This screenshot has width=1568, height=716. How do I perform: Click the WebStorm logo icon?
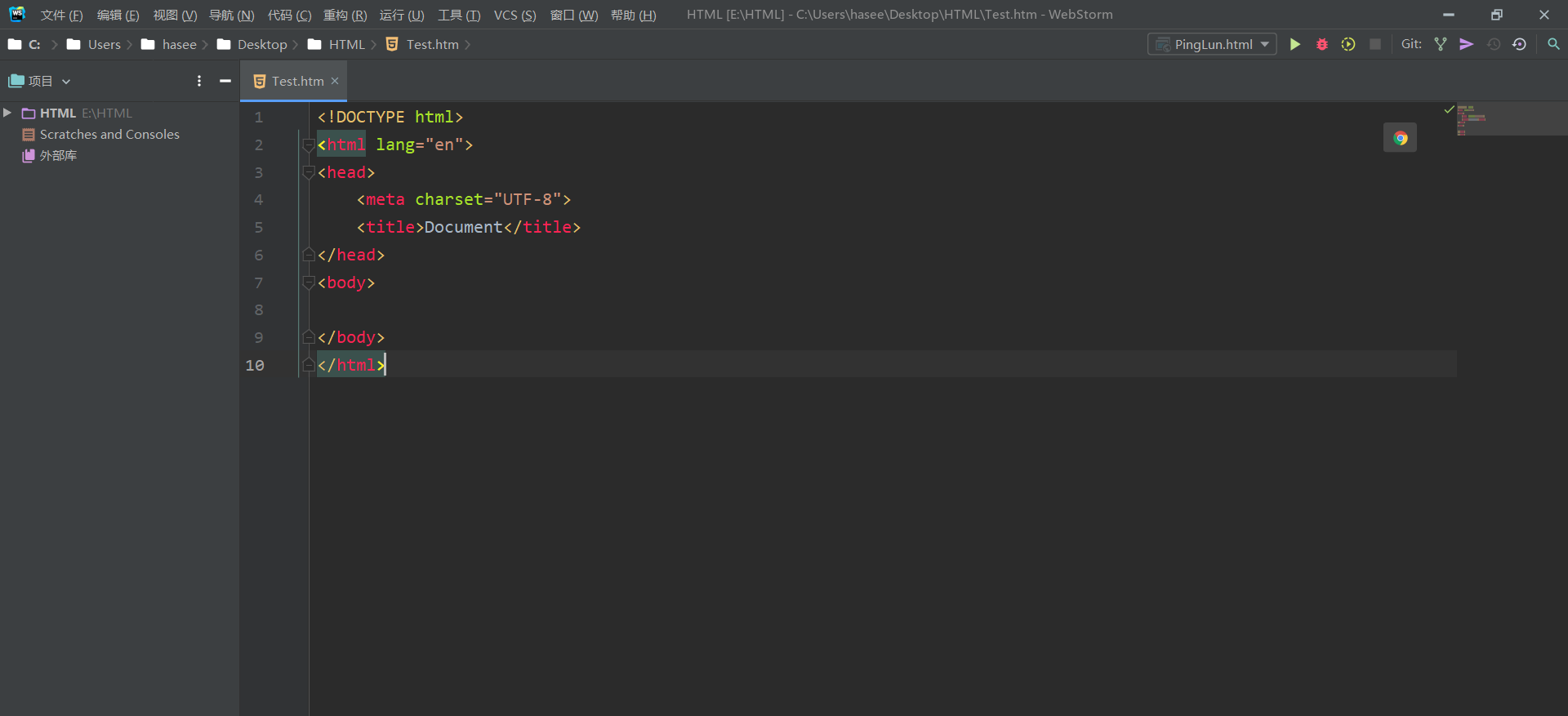coord(17,14)
